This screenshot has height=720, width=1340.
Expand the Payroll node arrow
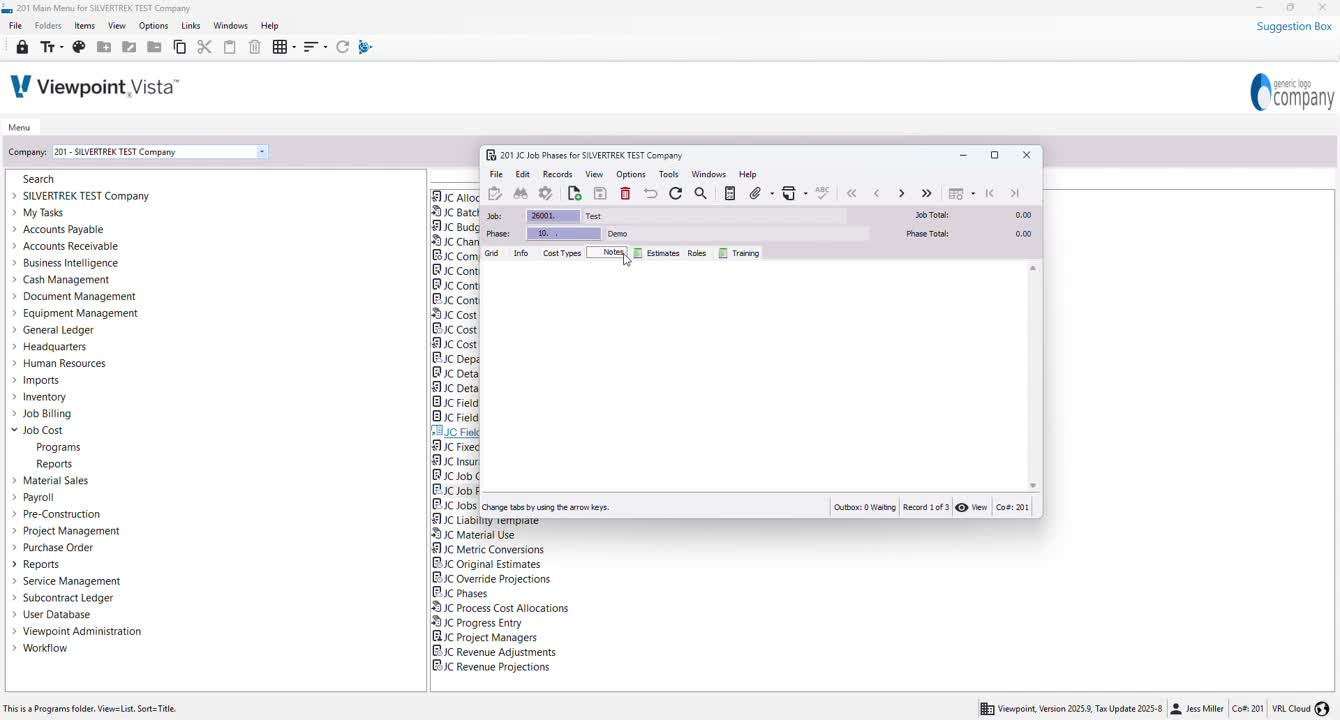[x=14, y=497]
